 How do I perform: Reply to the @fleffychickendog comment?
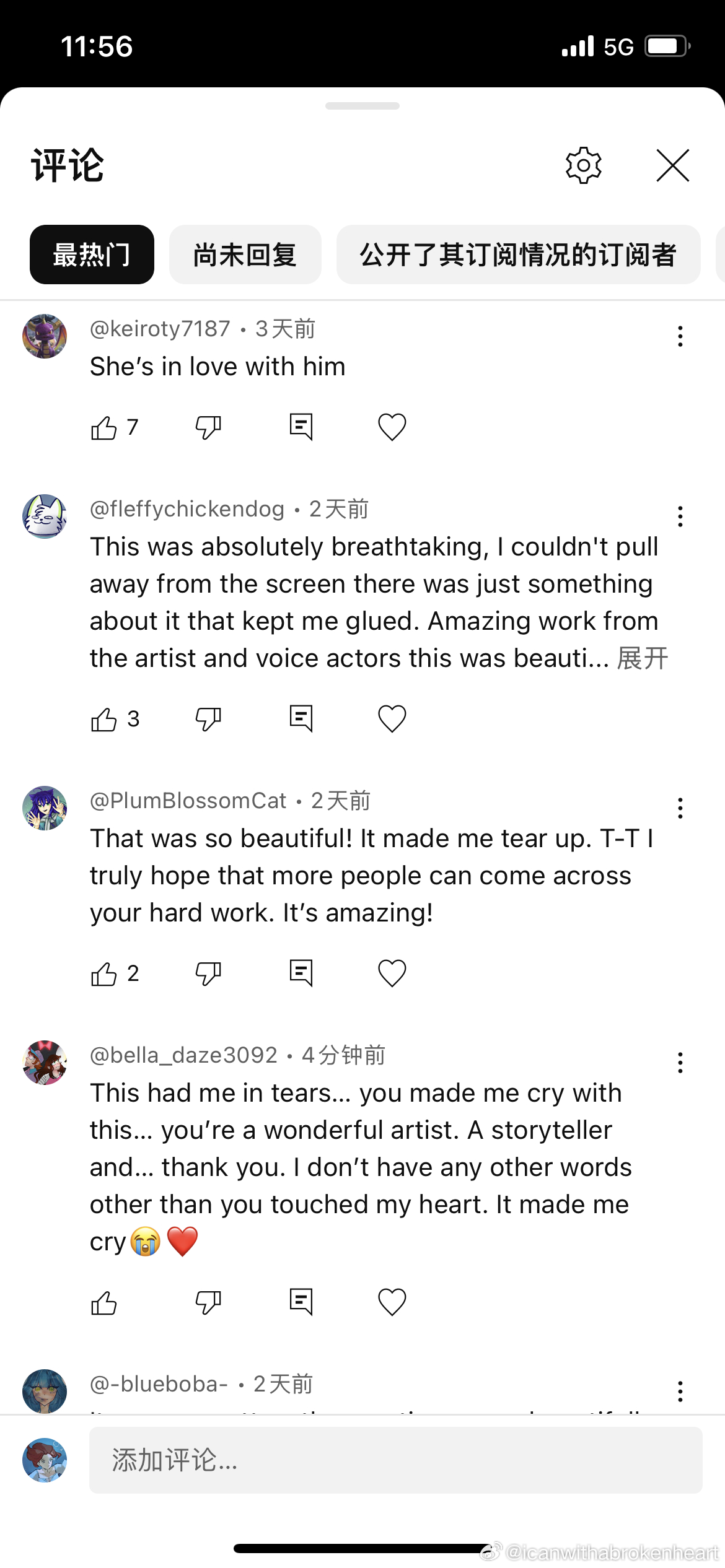[x=301, y=719]
